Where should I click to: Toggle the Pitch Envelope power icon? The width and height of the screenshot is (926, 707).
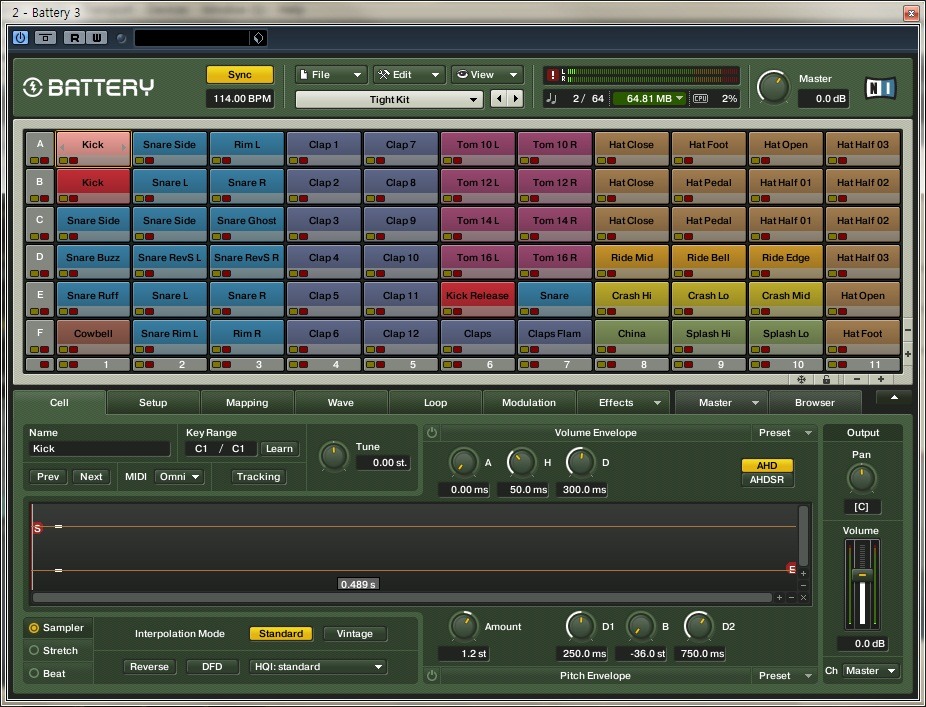(x=432, y=675)
